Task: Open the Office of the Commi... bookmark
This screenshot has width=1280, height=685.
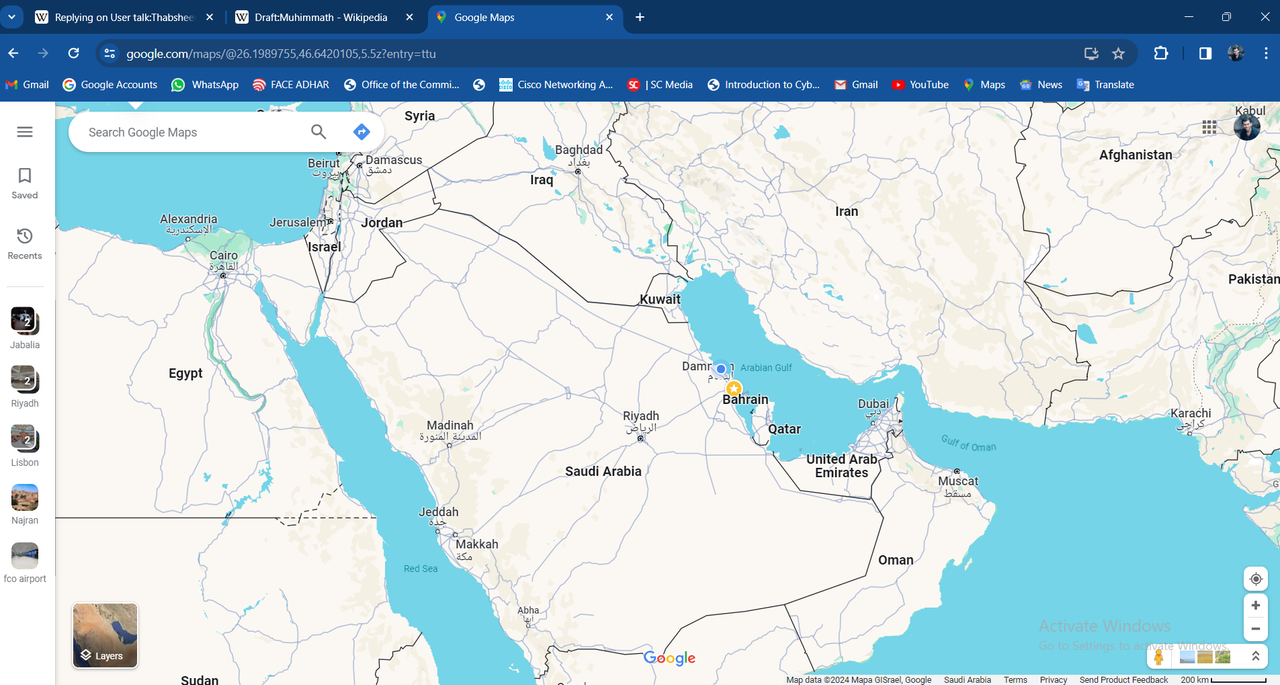Action: 401,85
